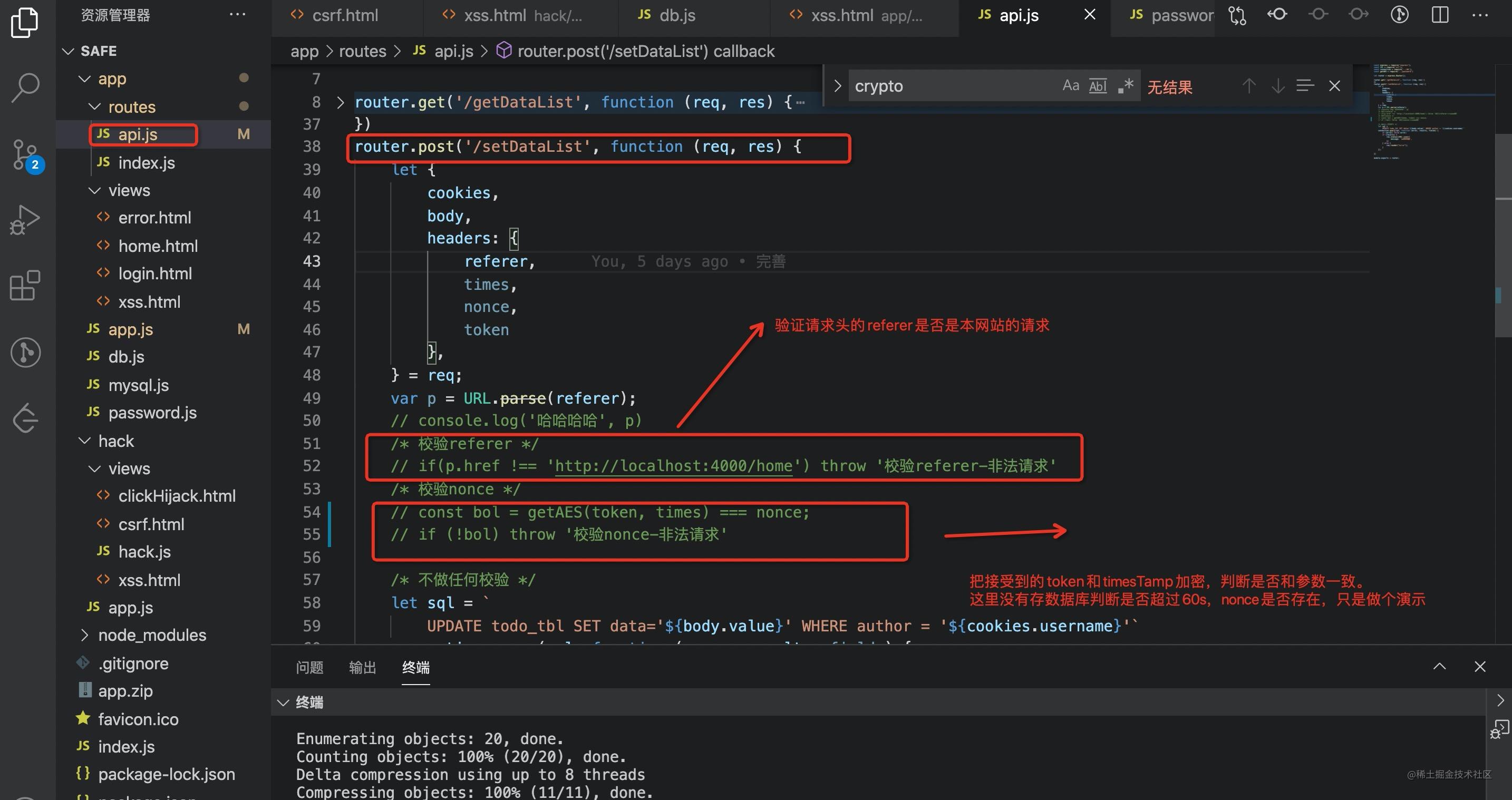The image size is (1512, 800).
Task: Click the terminal debug icon at panel right edge
Action: point(1499,729)
